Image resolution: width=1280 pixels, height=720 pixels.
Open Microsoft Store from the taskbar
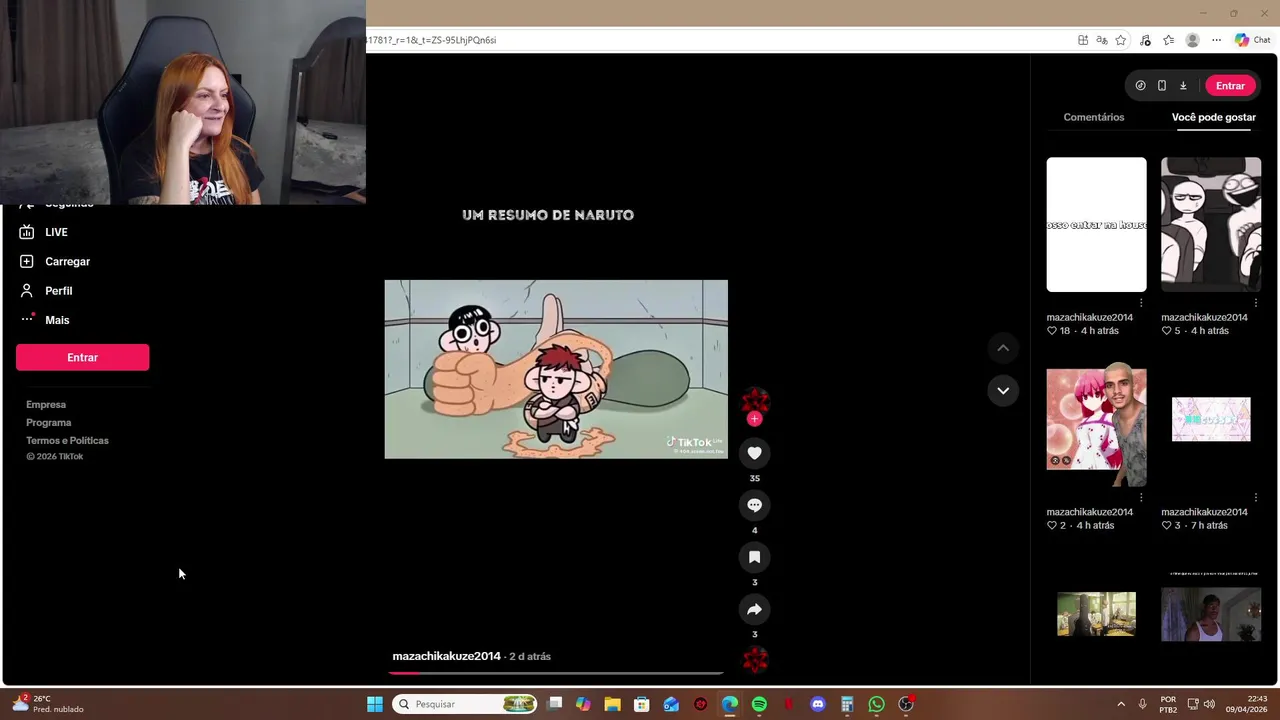click(x=642, y=704)
